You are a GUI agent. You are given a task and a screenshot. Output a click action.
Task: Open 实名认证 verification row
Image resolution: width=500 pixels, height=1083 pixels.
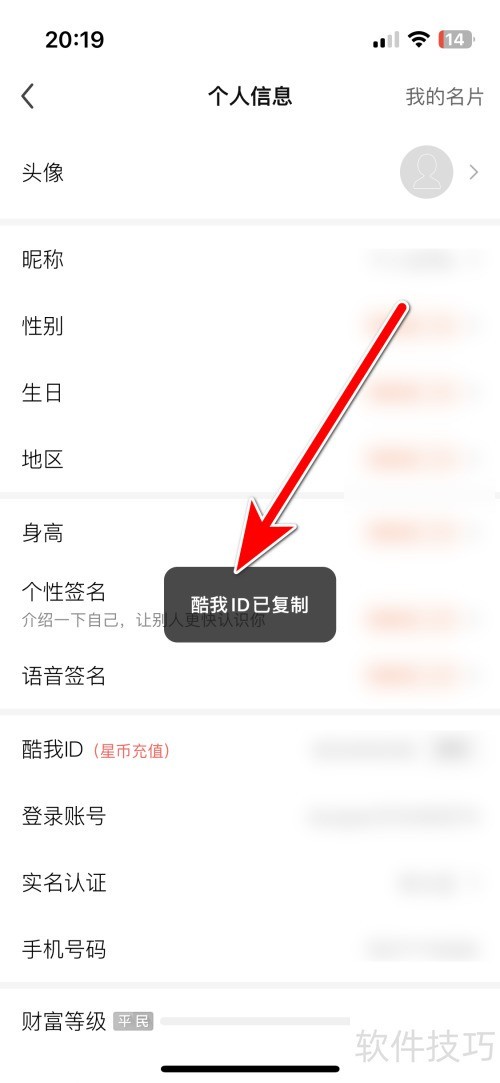250,883
